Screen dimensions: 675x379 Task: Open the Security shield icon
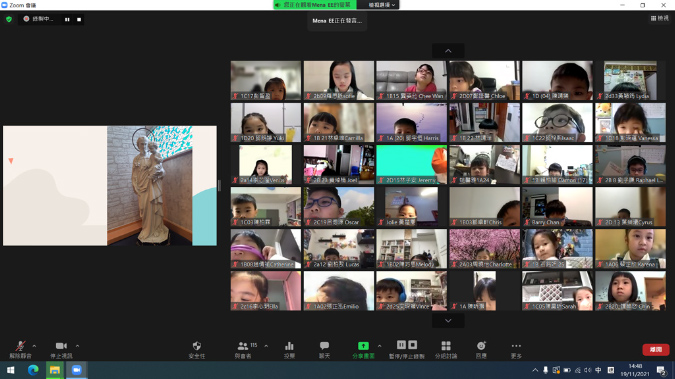197,349
